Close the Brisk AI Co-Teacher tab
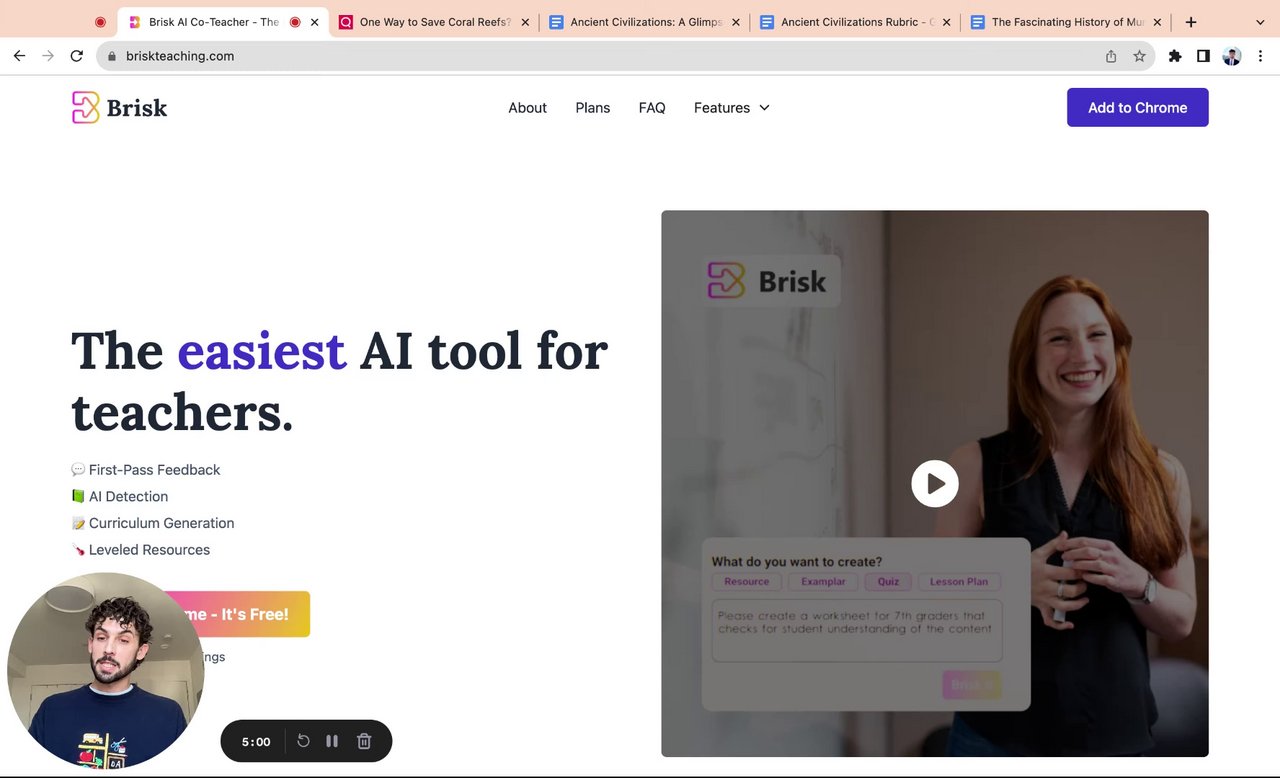The image size is (1280, 778). (x=315, y=22)
